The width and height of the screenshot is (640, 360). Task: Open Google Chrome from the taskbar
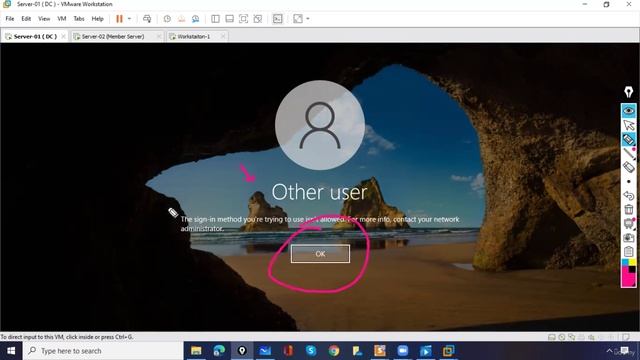334,351
